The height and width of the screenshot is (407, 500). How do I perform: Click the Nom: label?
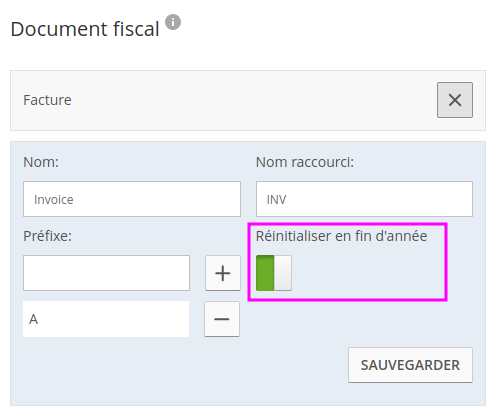[x=41, y=162]
